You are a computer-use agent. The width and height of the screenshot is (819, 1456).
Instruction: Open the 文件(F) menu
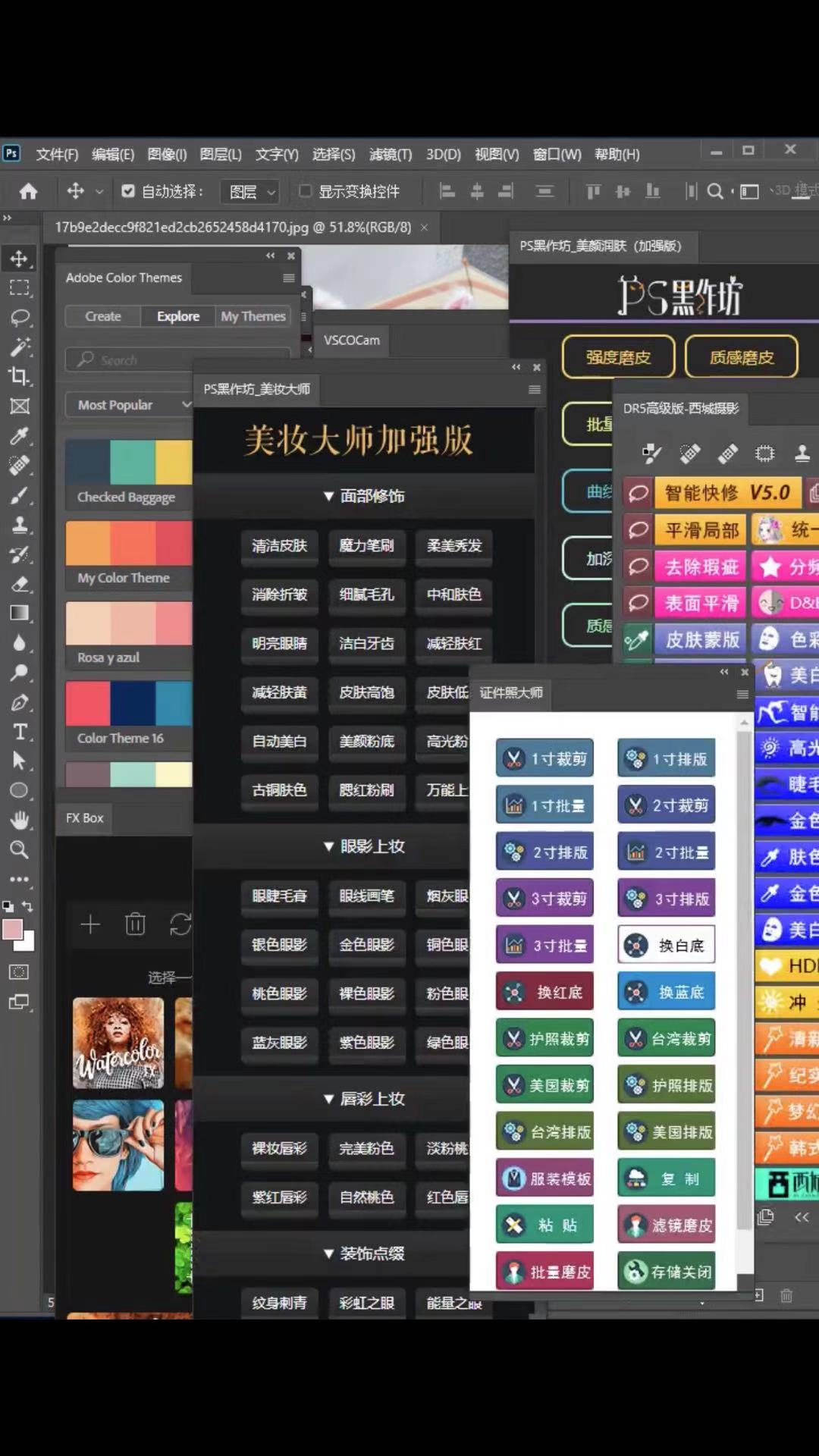57,155
